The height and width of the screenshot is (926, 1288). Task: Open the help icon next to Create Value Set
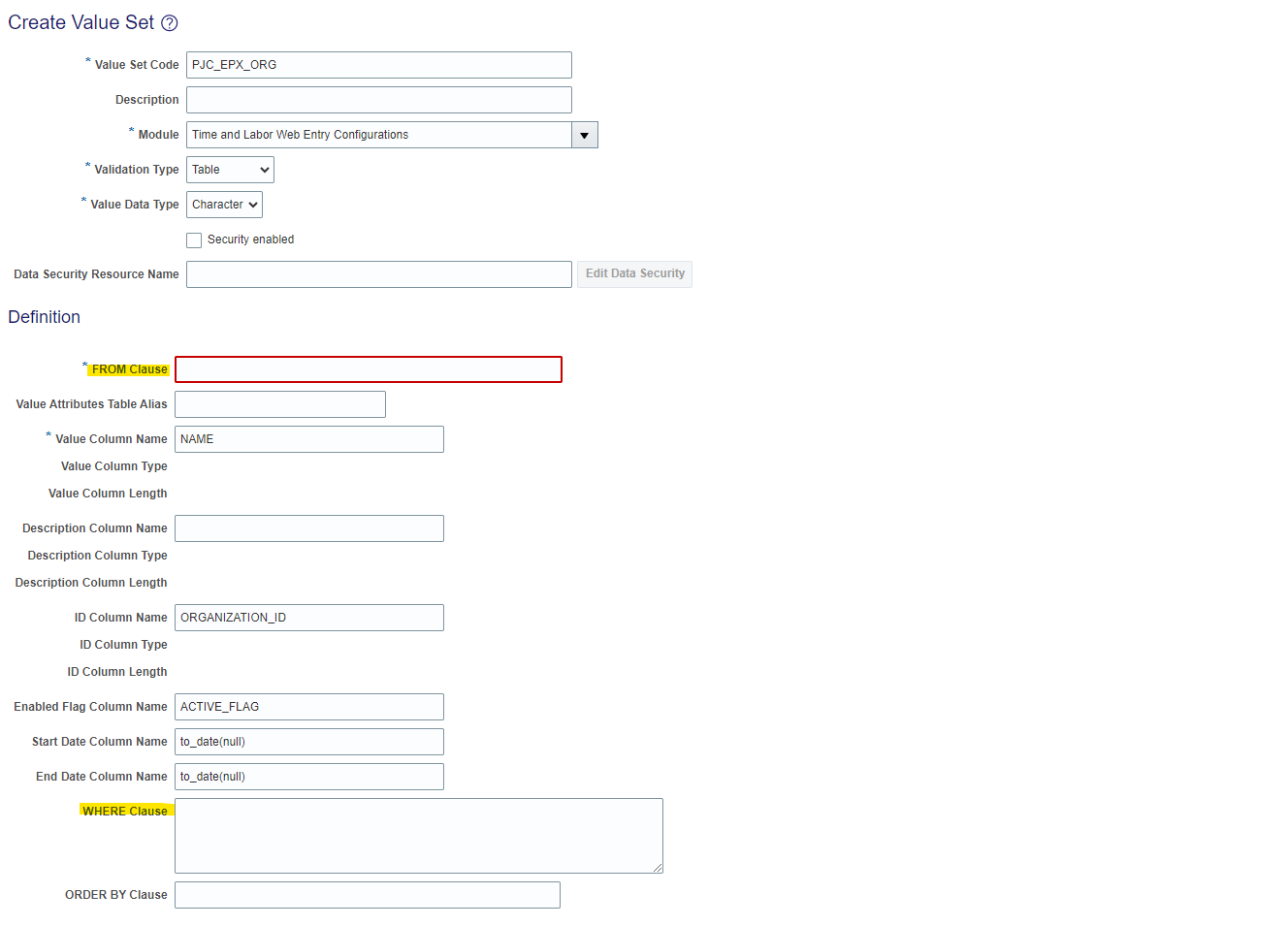tap(170, 21)
